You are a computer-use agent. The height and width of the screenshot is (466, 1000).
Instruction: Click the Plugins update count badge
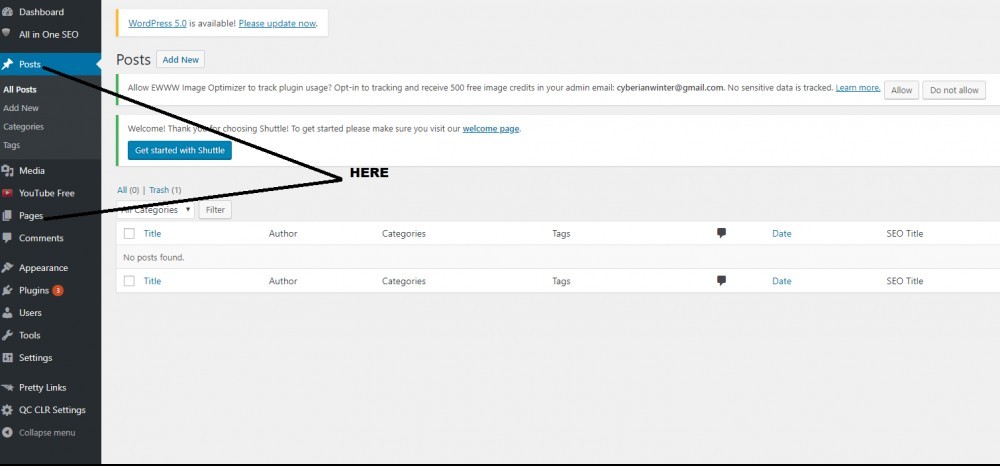click(57, 290)
